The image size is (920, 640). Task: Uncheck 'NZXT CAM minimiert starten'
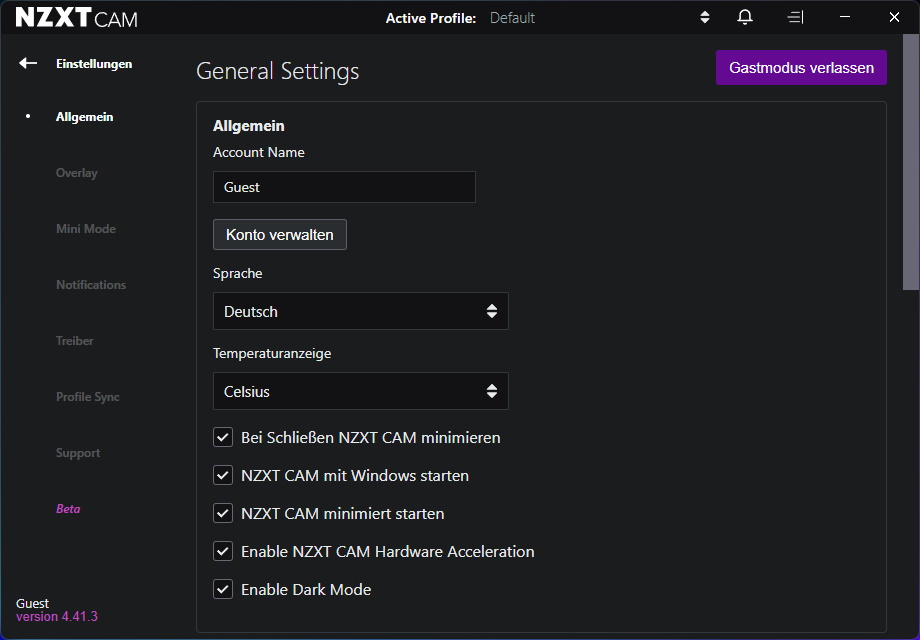(223, 513)
